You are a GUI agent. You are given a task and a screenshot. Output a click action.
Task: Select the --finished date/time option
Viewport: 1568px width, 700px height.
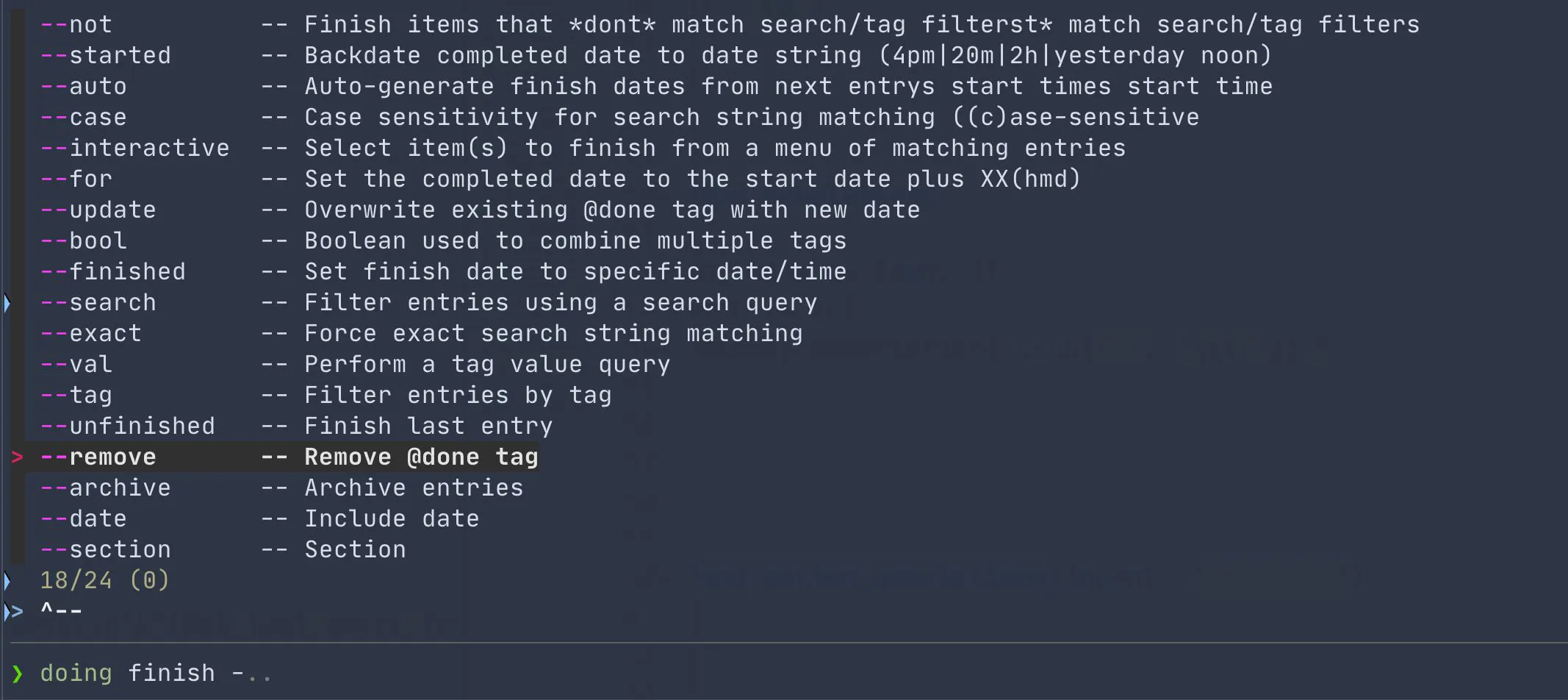coord(113,272)
